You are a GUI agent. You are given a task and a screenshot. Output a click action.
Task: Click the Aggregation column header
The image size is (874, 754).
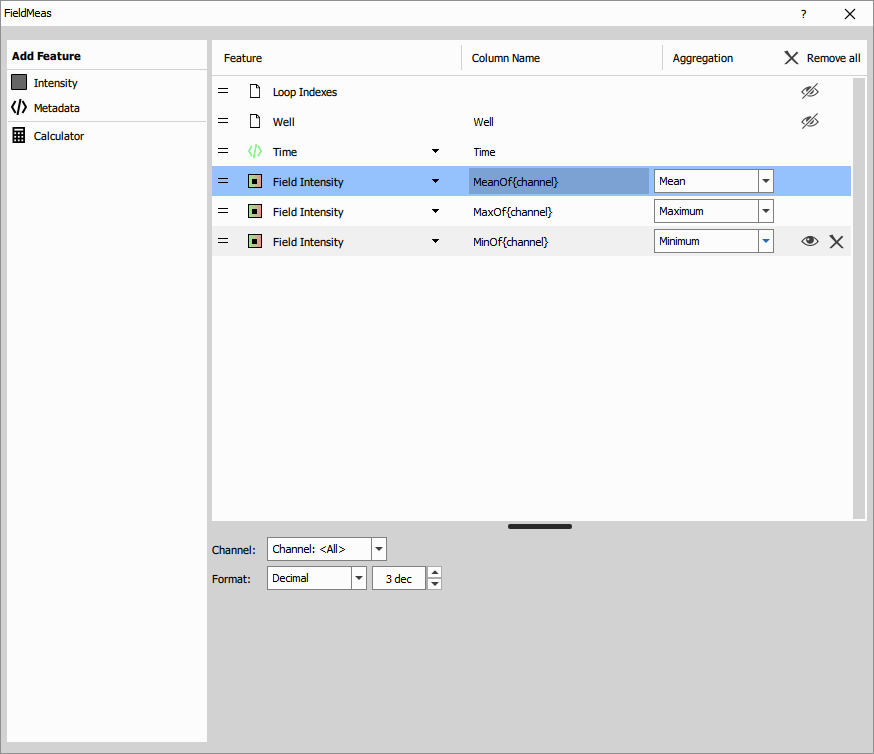tap(703, 58)
